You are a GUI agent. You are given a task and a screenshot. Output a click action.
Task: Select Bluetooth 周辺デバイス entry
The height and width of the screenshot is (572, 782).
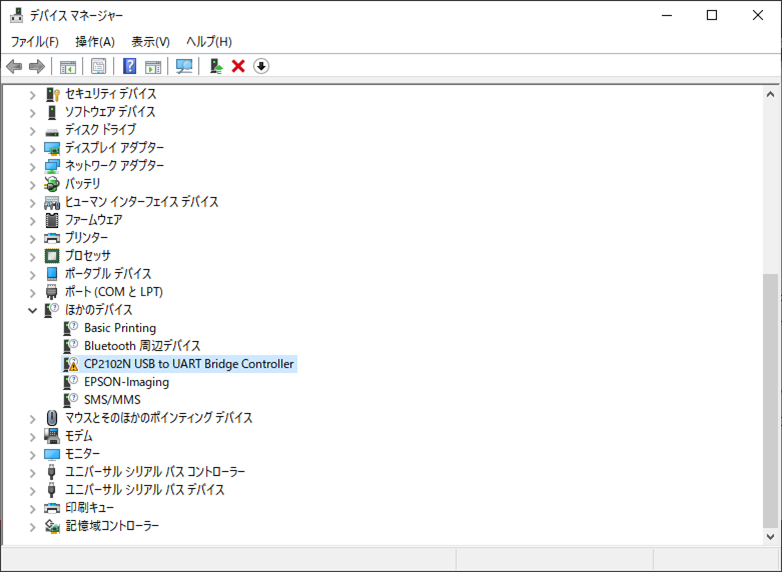pyautogui.click(x=142, y=346)
